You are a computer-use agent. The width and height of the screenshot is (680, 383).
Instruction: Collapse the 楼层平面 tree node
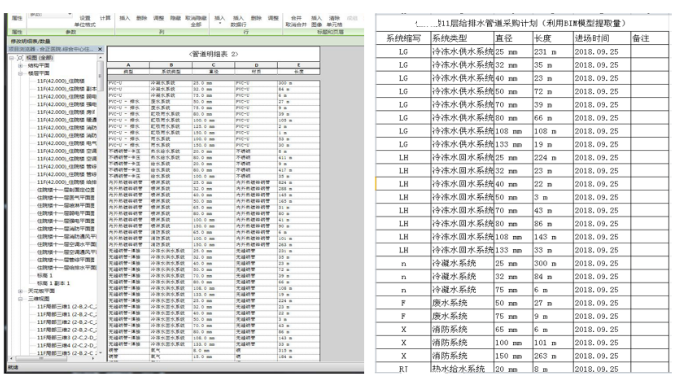point(20,73)
